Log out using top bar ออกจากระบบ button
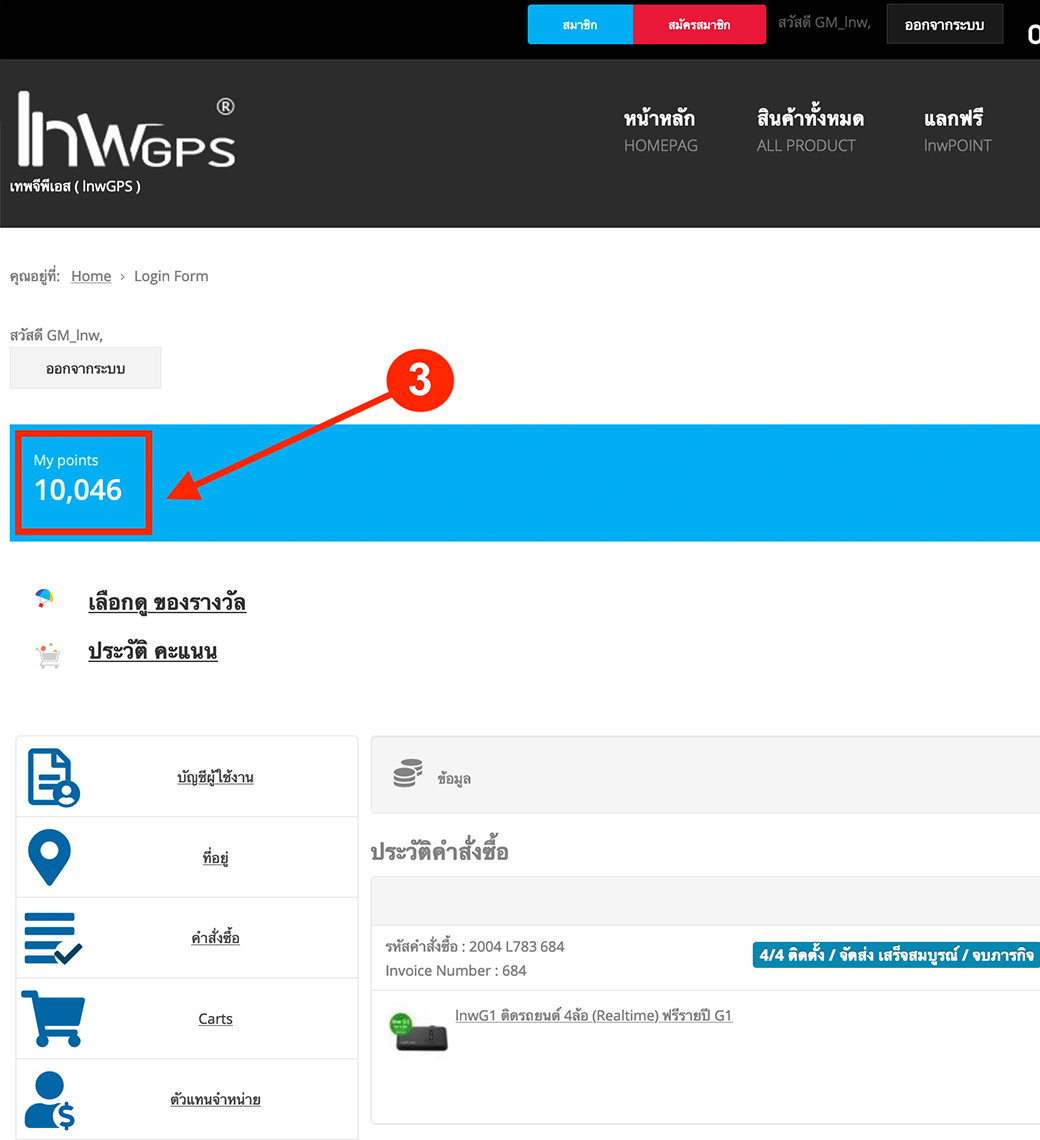 pos(944,25)
